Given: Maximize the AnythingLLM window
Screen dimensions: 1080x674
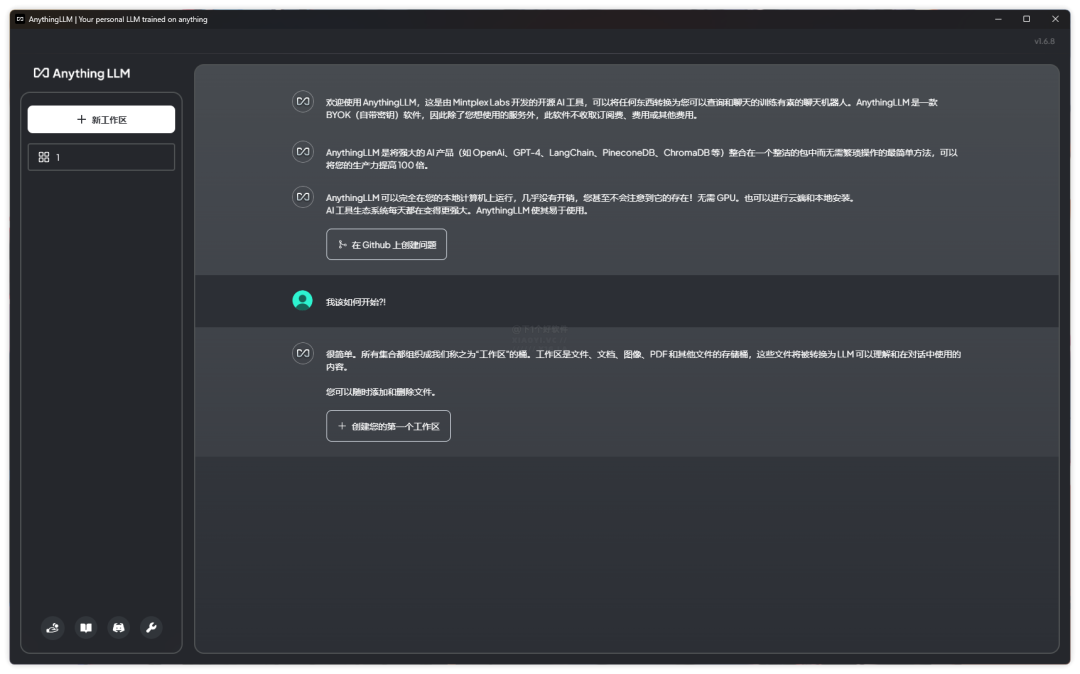Looking at the screenshot, I should tap(1026, 19).
